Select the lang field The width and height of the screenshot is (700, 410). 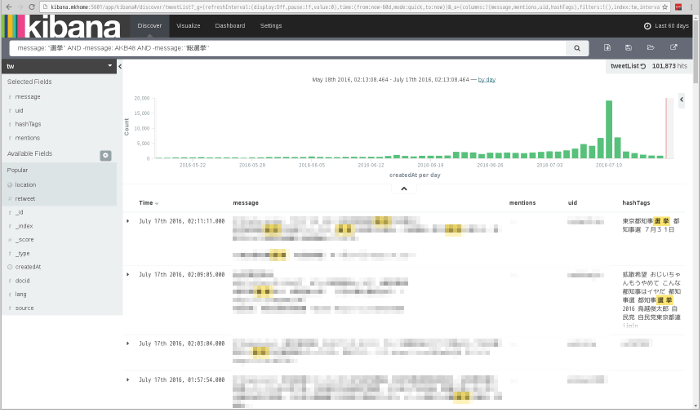[21, 294]
